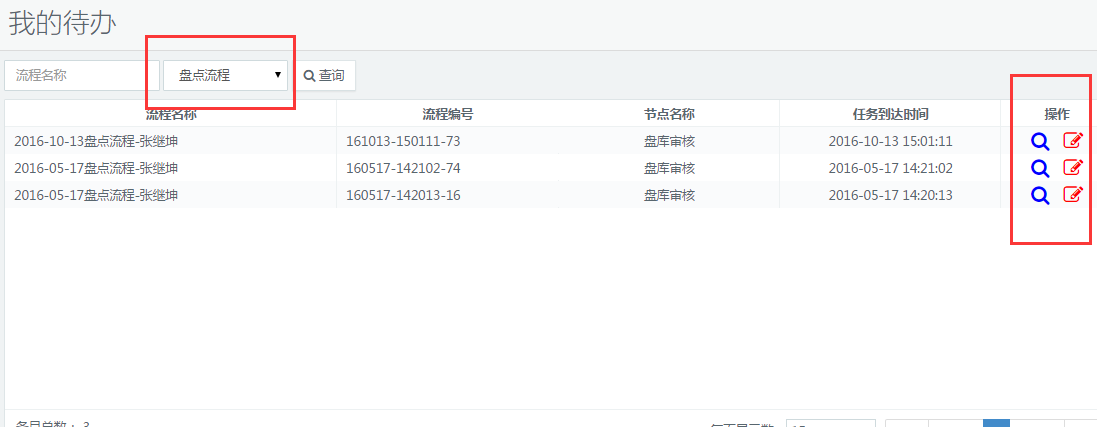Click the magnifier view icon for flow 161013-150111-73
Viewport: 1097px width, 427px height.
point(1040,141)
